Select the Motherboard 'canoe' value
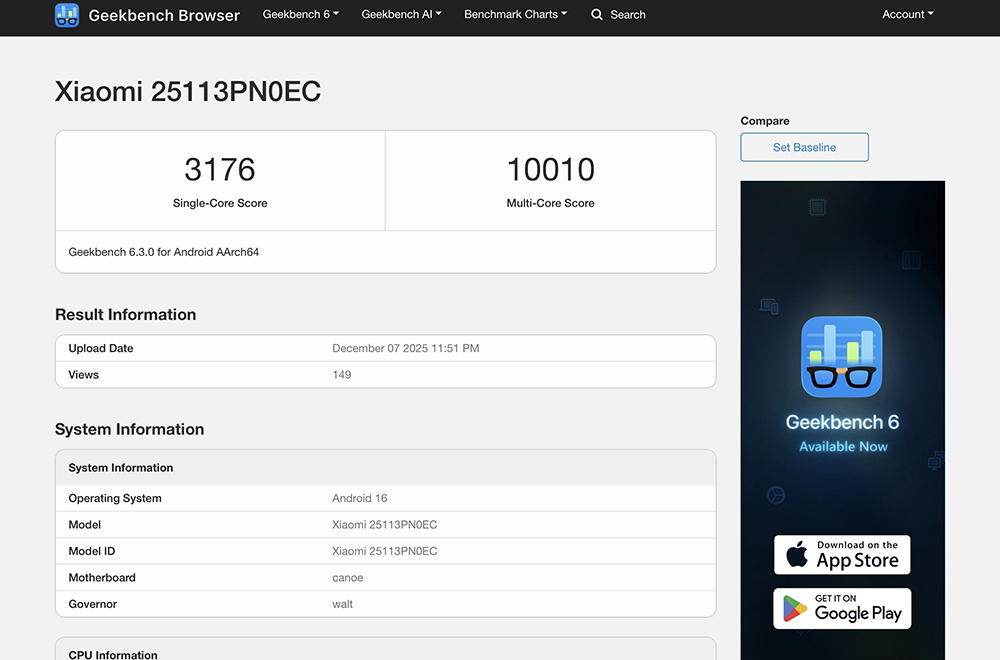The image size is (1000, 660). point(348,578)
